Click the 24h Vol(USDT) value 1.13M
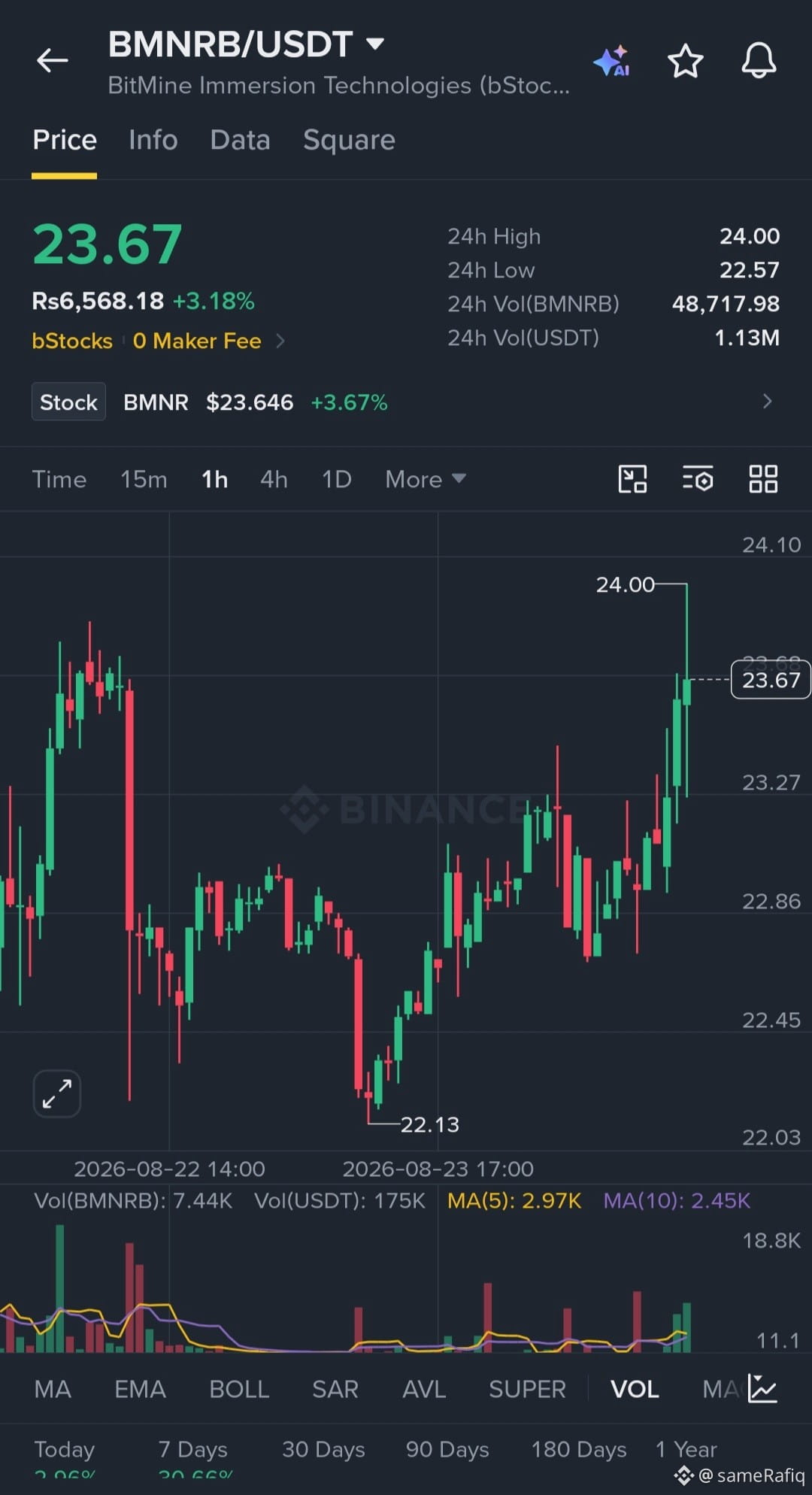The width and height of the screenshot is (812, 1495). click(x=747, y=338)
